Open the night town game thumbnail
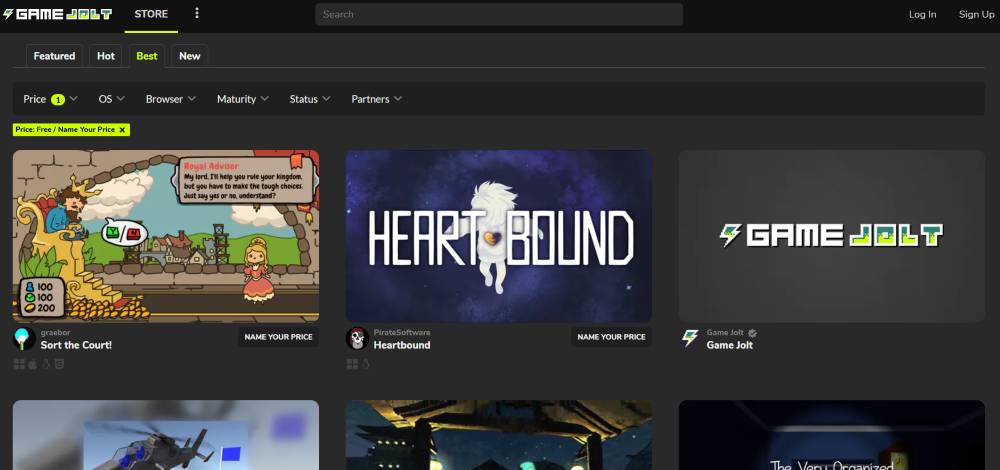Image resolution: width=1000 pixels, height=470 pixels. point(499,435)
